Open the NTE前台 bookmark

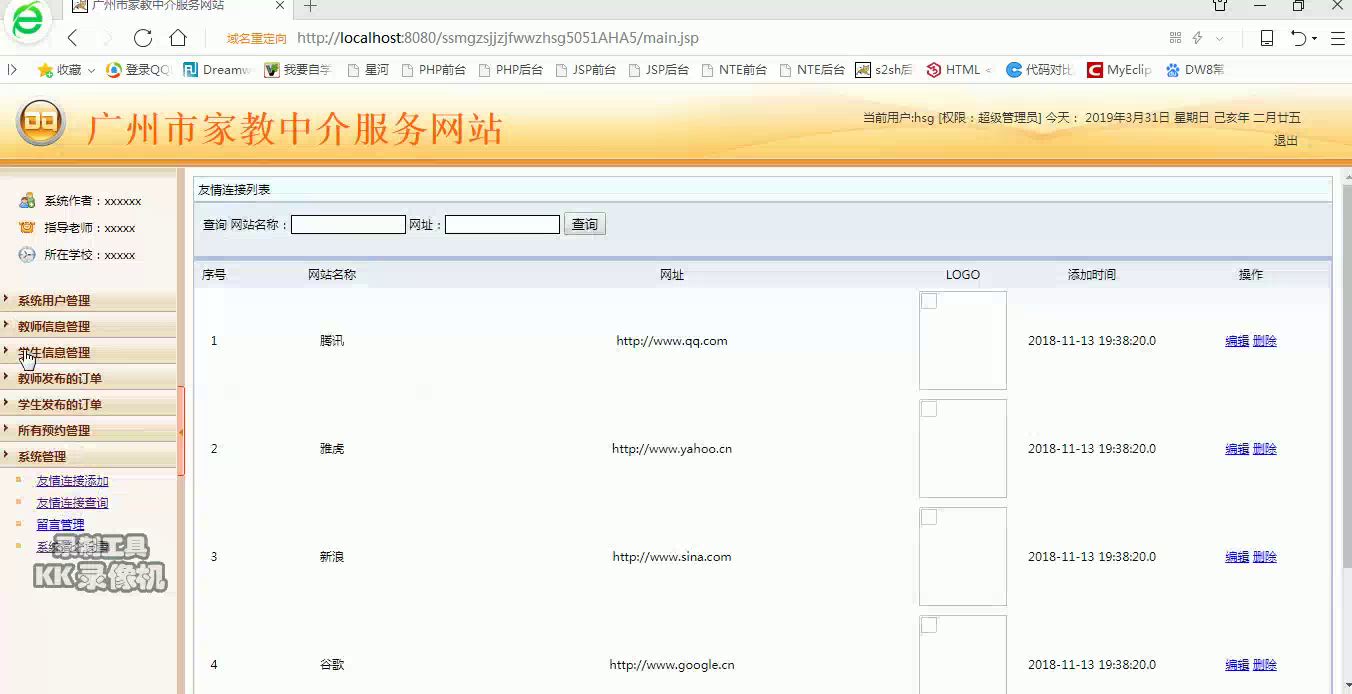point(734,70)
